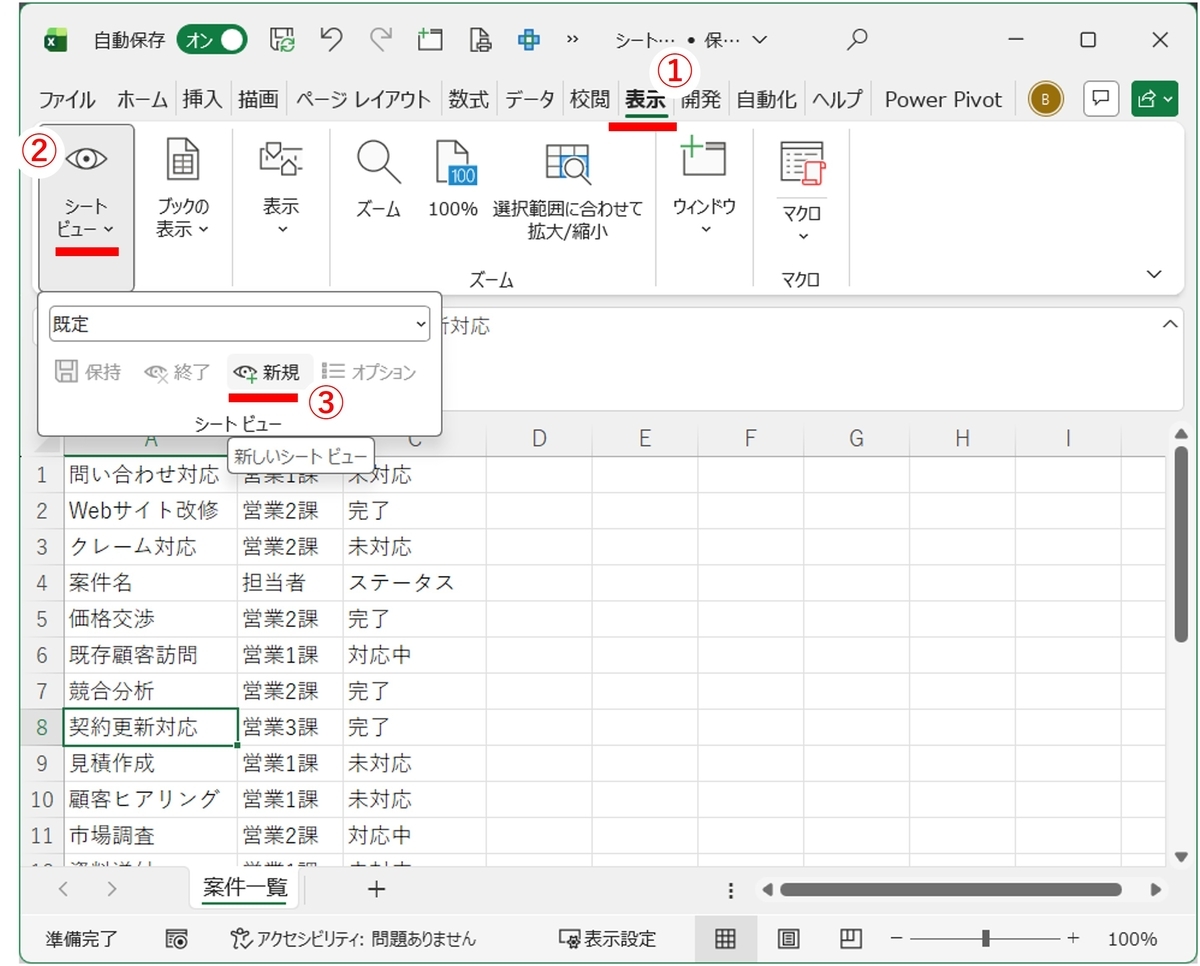The height and width of the screenshot is (966, 1200).
Task: Click cell with Webサイト改修
Action: 150,511
